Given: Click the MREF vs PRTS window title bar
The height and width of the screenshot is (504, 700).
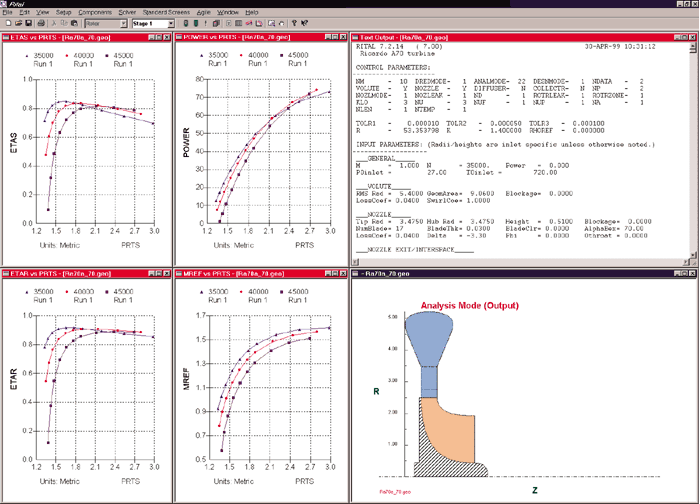Looking at the screenshot, I should [x=249, y=273].
